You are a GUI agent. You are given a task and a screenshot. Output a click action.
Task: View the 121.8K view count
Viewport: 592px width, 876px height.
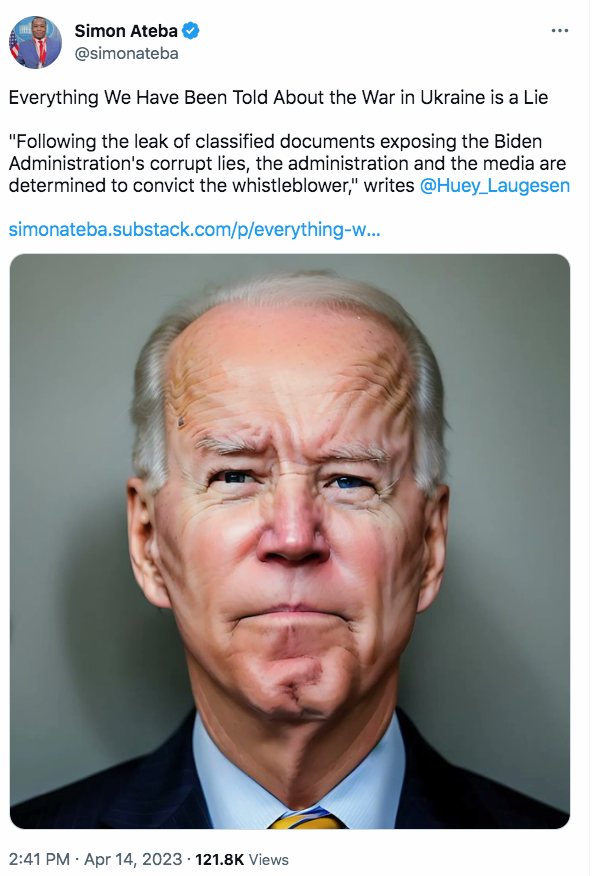pyautogui.click(x=219, y=859)
